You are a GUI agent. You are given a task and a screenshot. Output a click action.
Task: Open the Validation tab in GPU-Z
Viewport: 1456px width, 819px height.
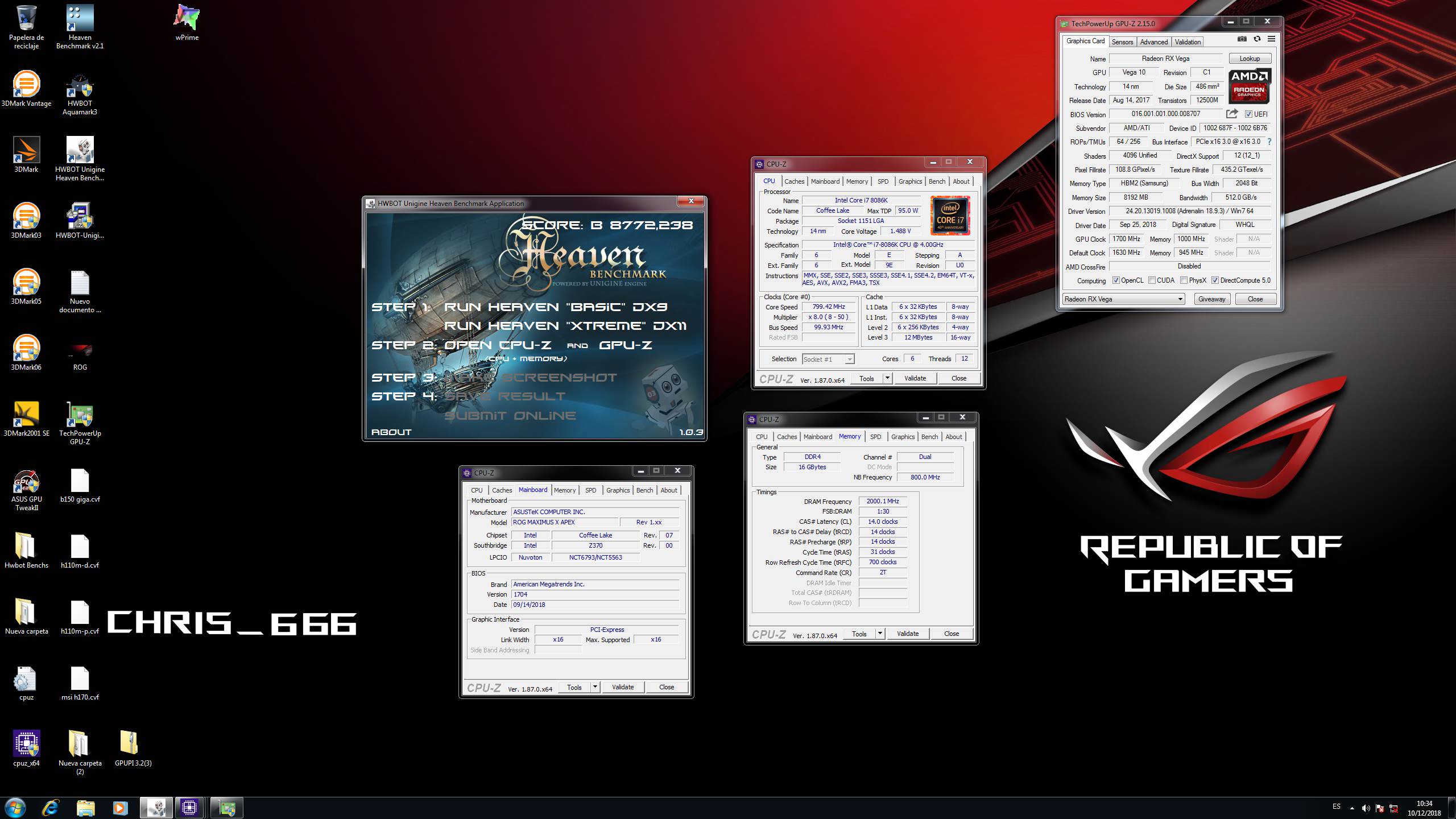pyautogui.click(x=1188, y=42)
